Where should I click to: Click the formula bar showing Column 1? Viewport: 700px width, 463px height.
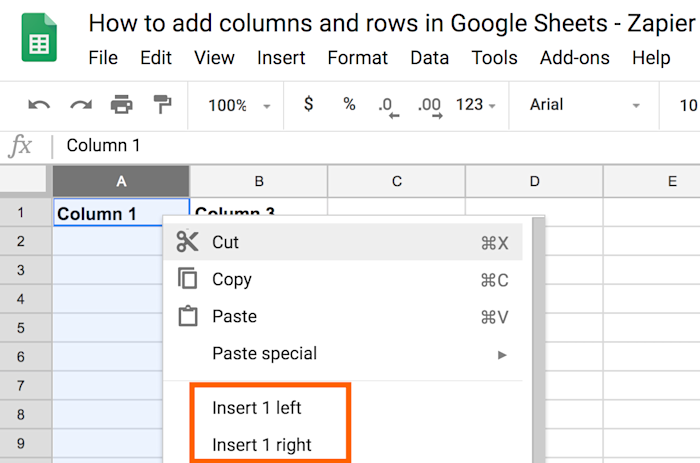pos(375,146)
